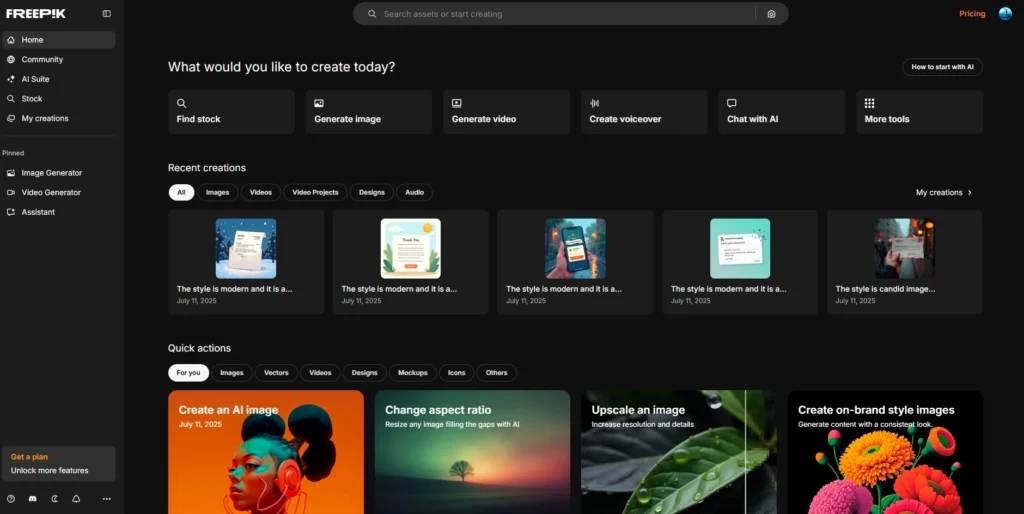
Task: Open the Thank You card creation thumbnail
Action: (x=410, y=249)
